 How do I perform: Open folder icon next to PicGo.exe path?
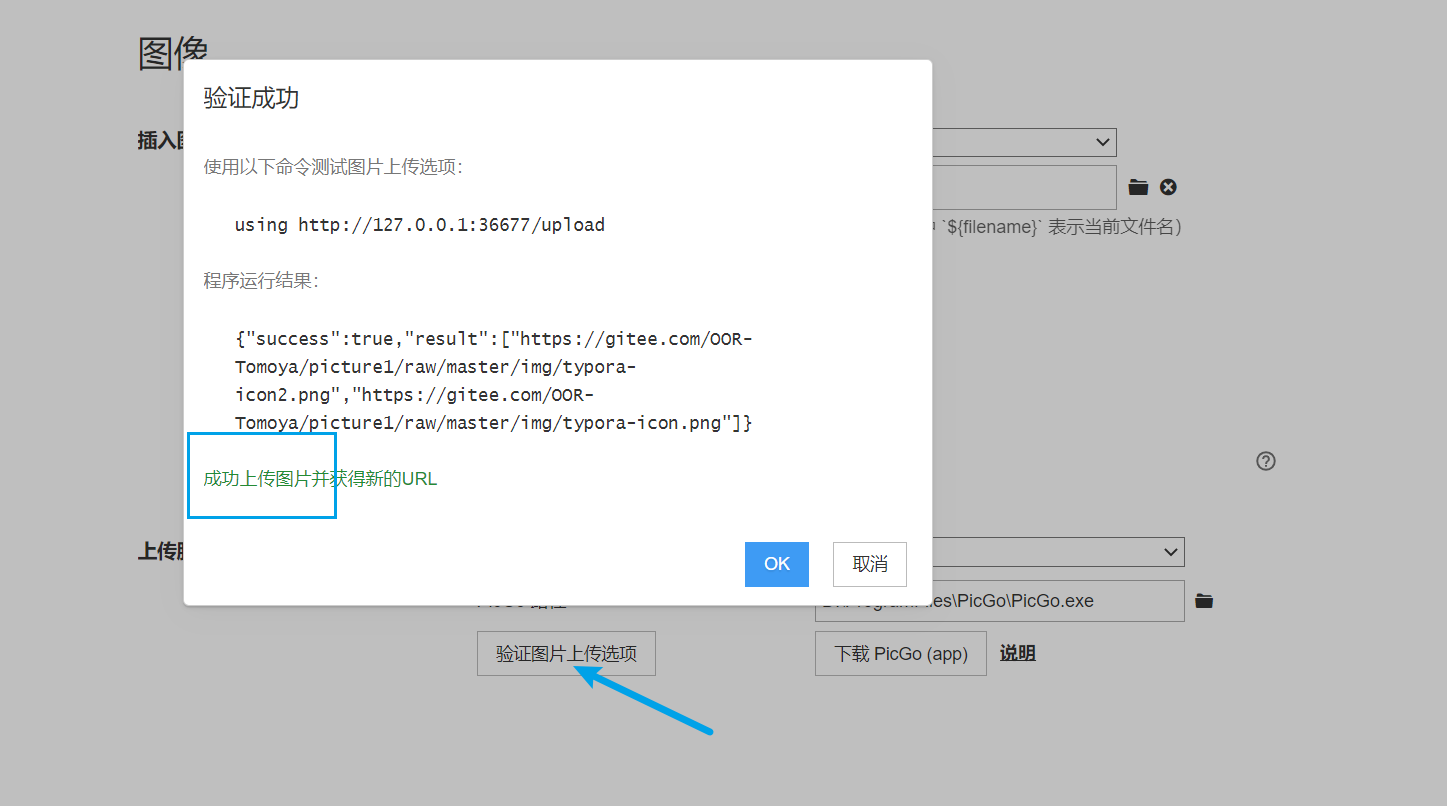1204,601
